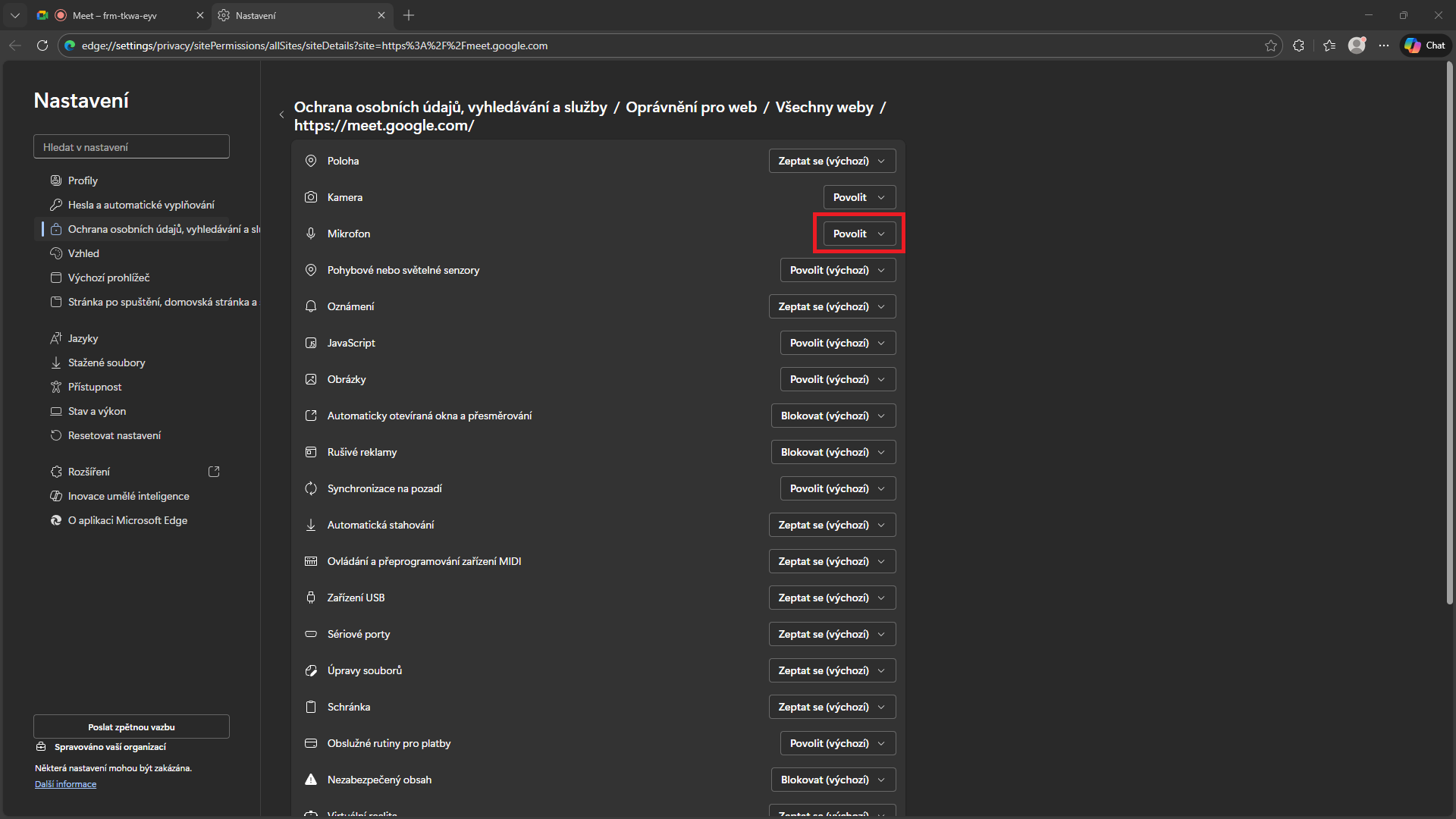1456x819 pixels.
Task: Open the Favorites list icon
Action: pyautogui.click(x=1329, y=45)
